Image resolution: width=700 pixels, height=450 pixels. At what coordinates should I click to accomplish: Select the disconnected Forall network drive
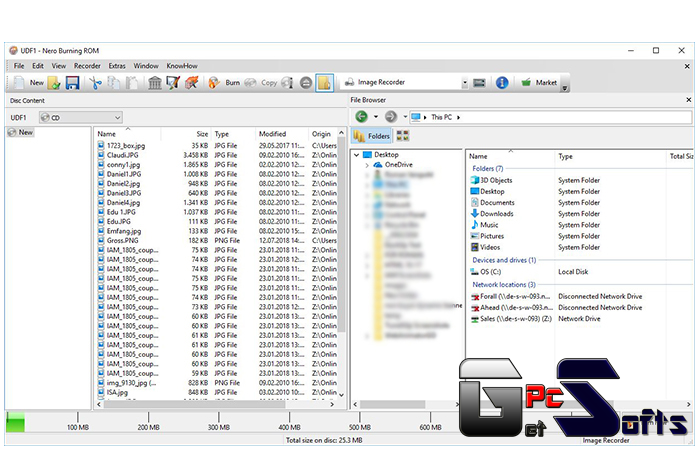[x=512, y=296]
